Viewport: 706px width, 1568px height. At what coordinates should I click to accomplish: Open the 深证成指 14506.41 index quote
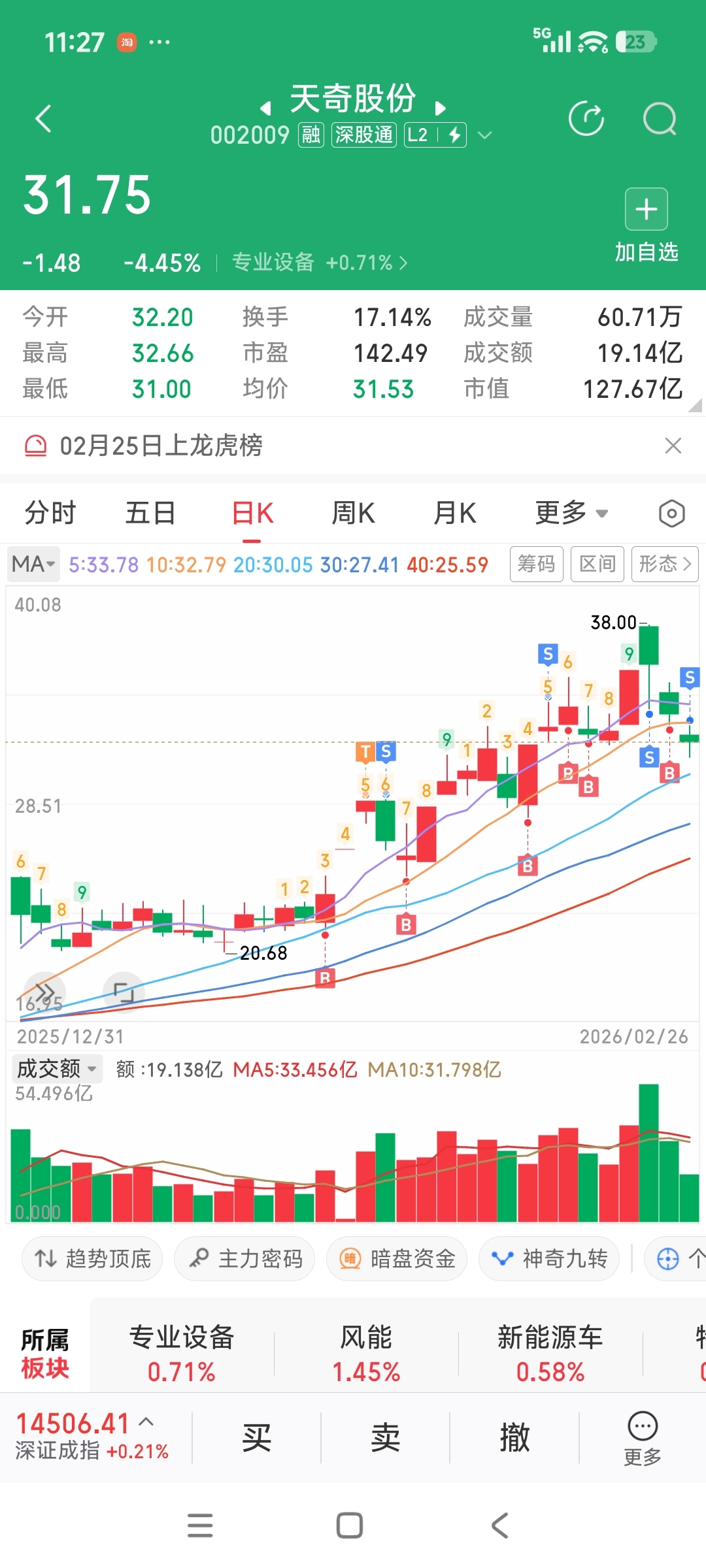[92, 1436]
